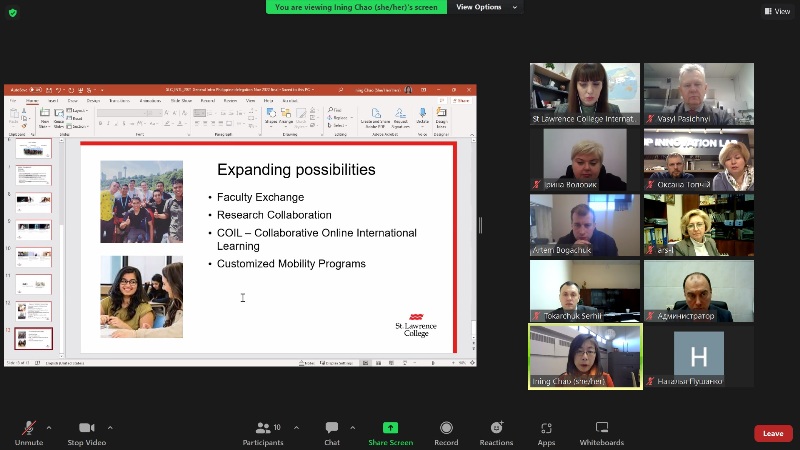Screen dimensions: 800x450
Task: Click Share button in PowerPoint ribbon
Action: (x=461, y=101)
